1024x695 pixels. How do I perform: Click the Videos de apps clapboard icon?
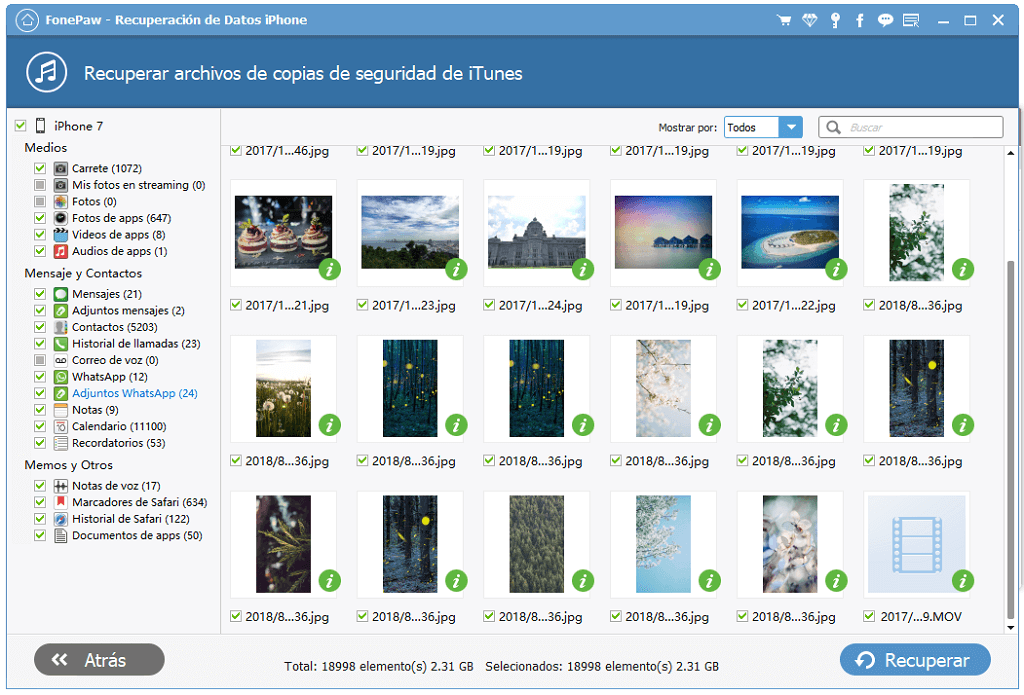coord(61,234)
